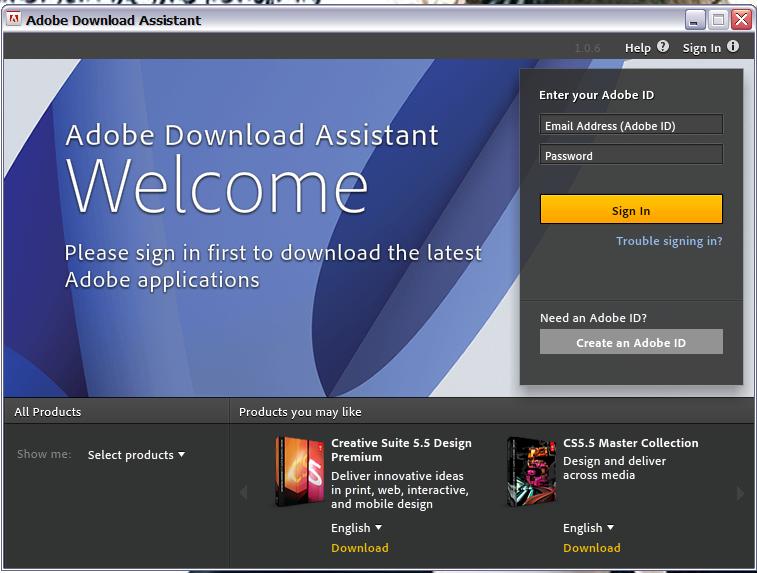Click the Adobe logo icon in title bar

coord(14,19)
